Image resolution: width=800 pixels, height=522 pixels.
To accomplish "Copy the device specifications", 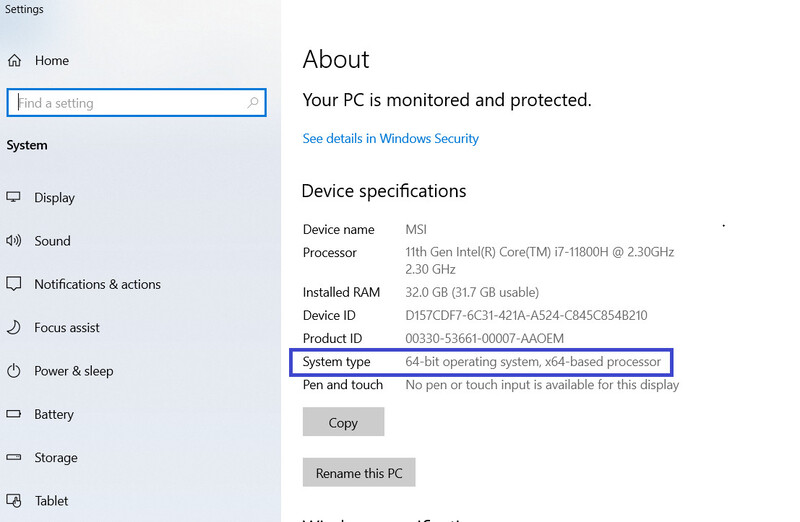I will 343,422.
